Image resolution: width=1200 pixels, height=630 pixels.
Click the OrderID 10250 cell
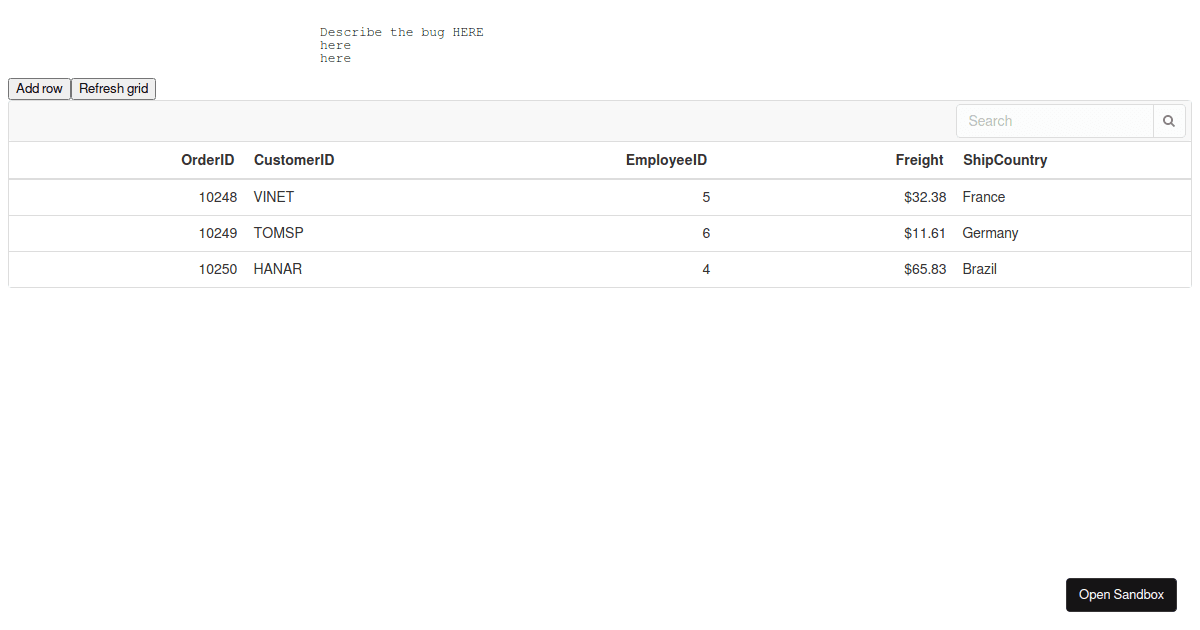(218, 269)
